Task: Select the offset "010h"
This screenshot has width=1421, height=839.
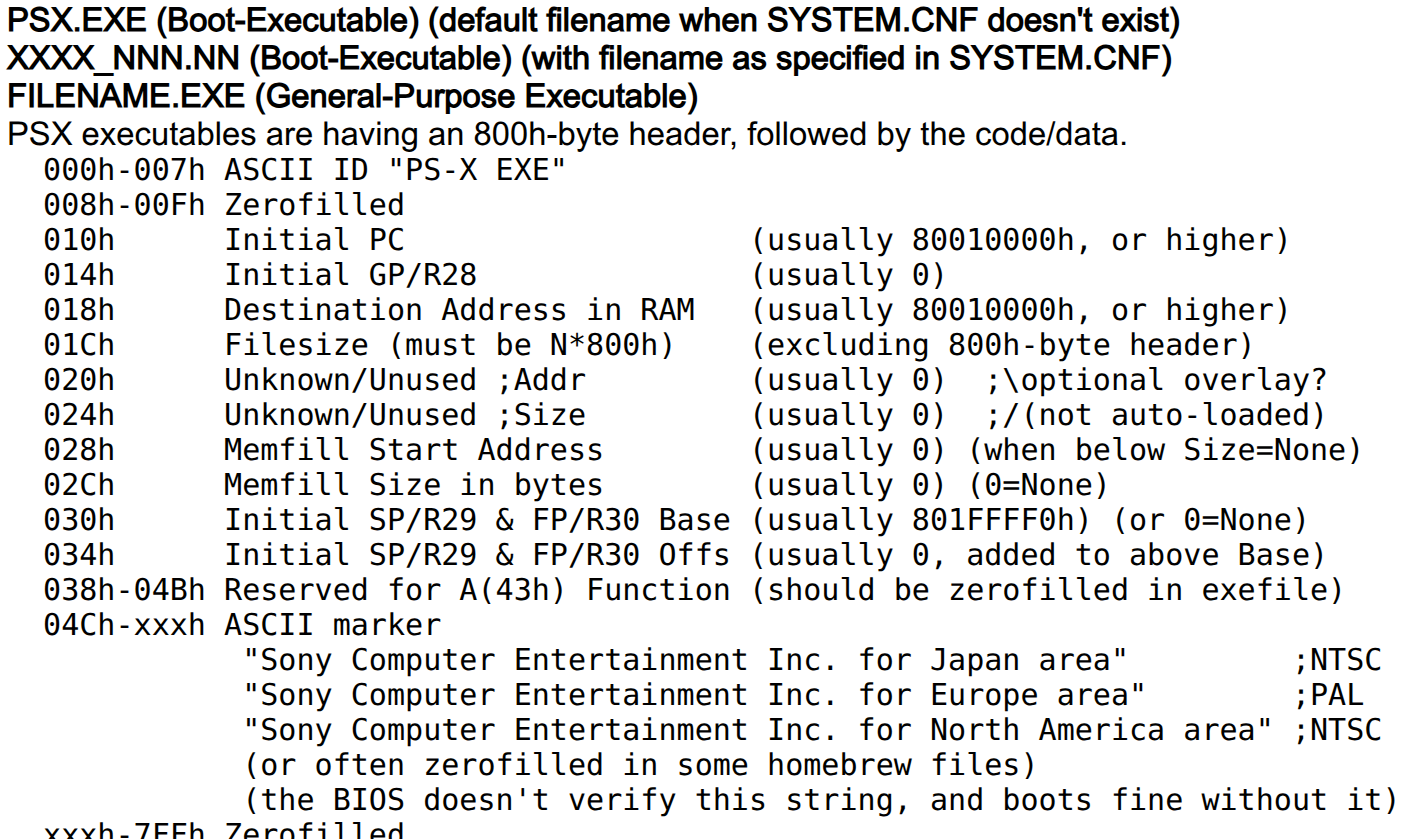Action: [x=79, y=240]
